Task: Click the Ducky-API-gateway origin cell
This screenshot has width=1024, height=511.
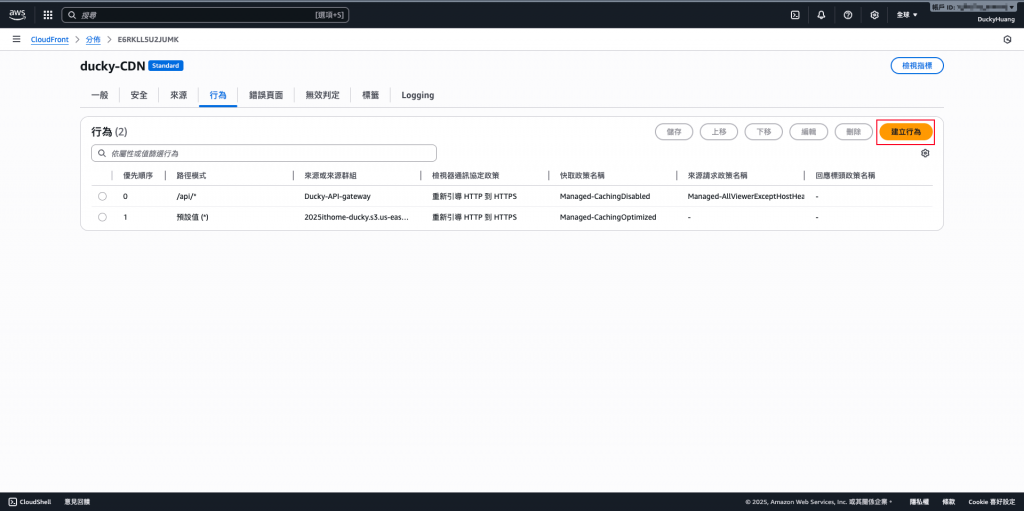Action: pyautogui.click(x=338, y=196)
